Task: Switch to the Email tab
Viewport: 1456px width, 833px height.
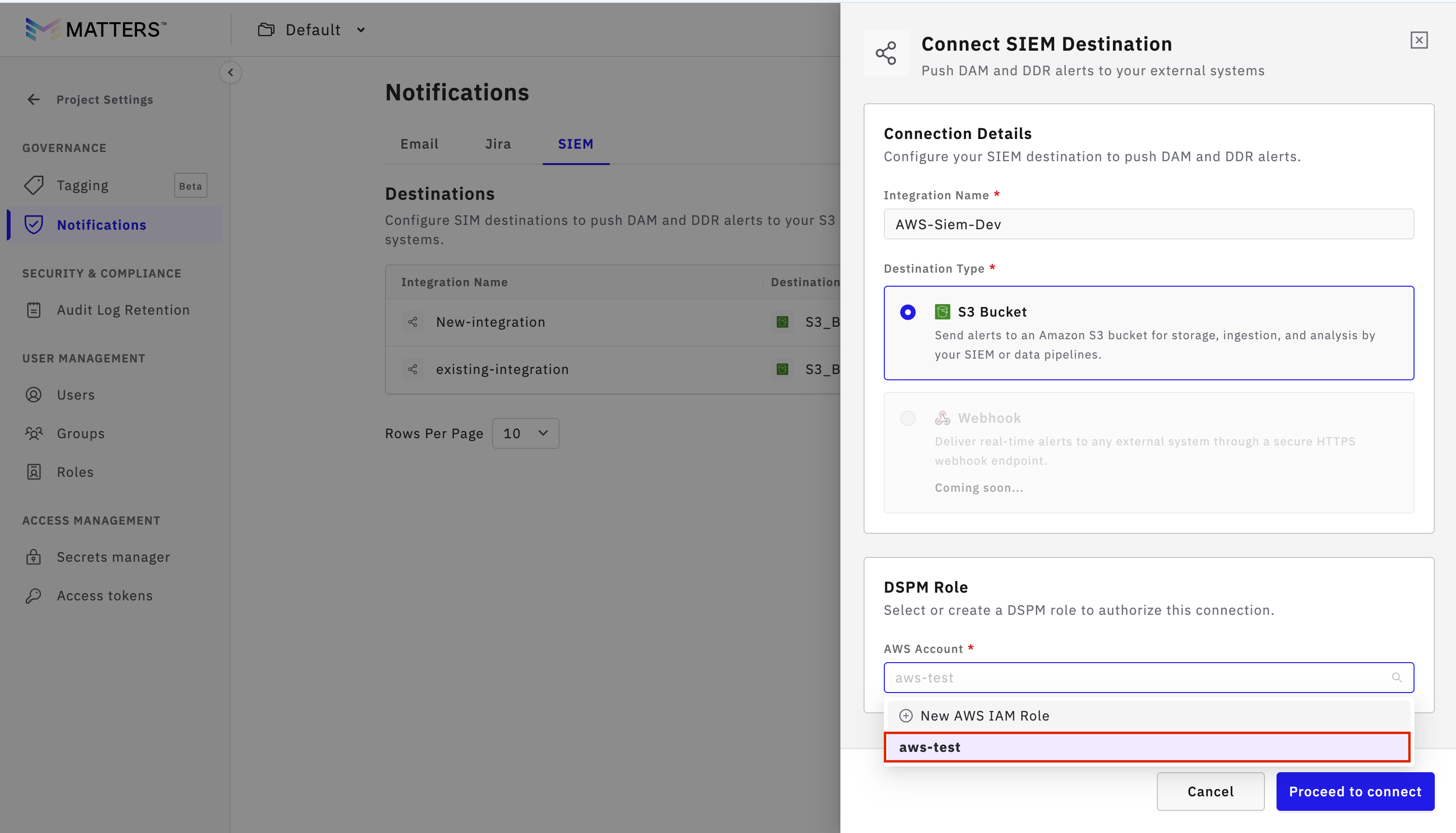Action: (419, 144)
